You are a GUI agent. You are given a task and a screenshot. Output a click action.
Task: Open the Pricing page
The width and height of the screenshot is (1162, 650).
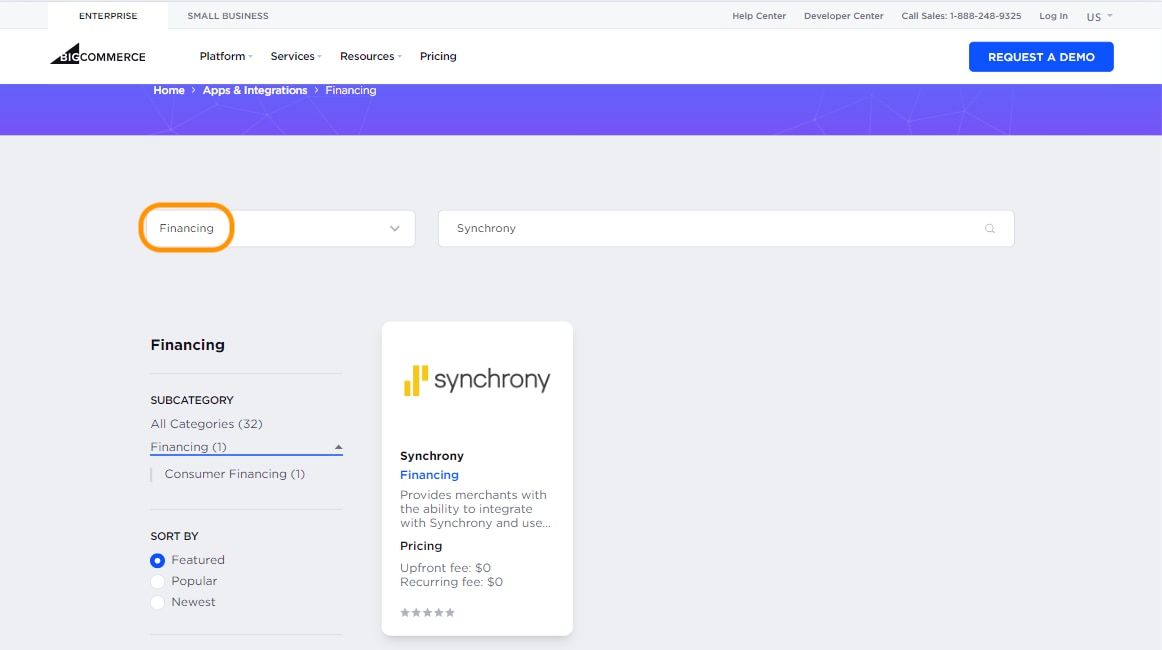438,56
